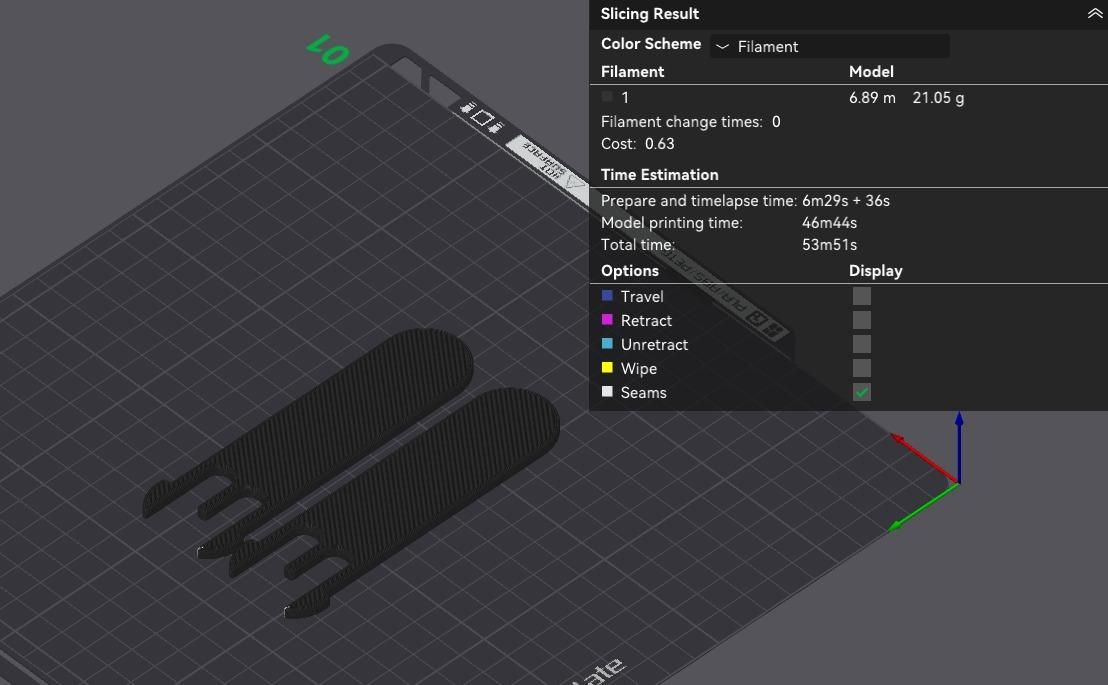Open the Color Scheme Filament dropdown
This screenshot has height=685, width=1108.
[x=830, y=47]
